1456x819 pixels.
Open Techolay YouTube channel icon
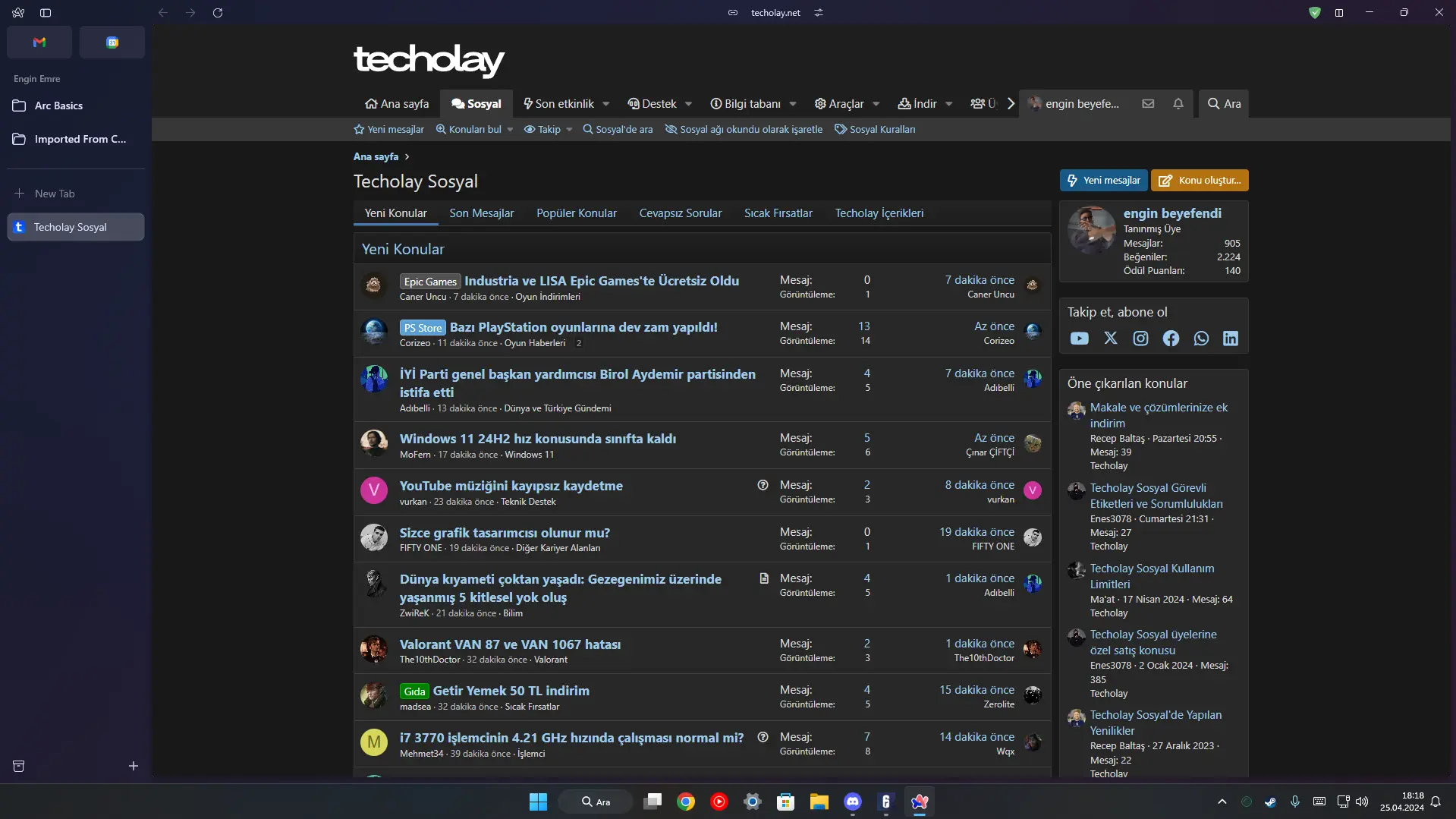point(1079,339)
